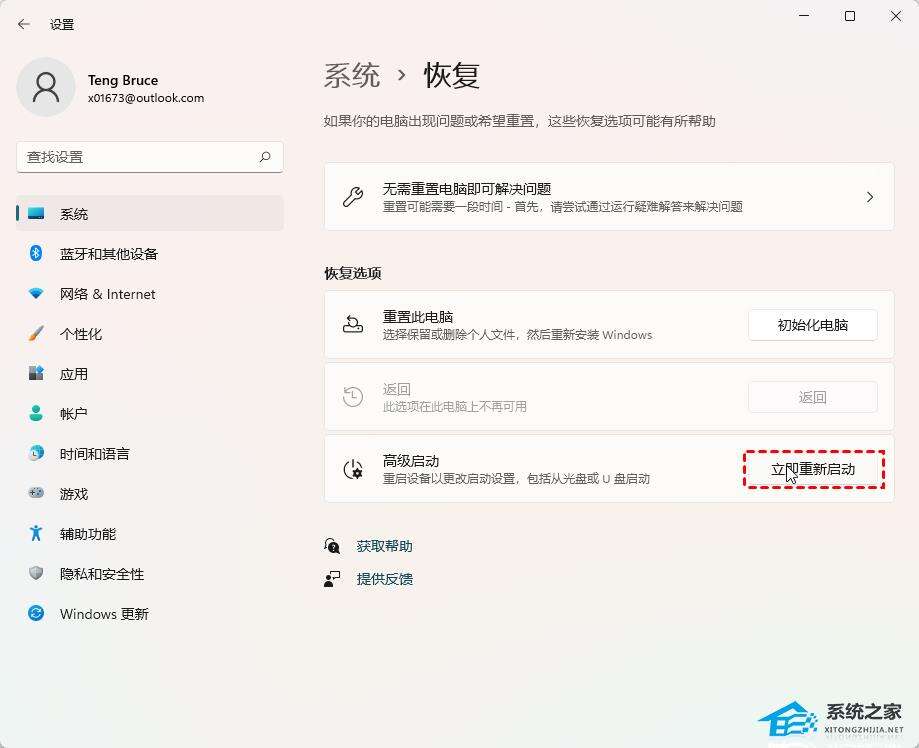Click the get help headset icon

point(332,546)
